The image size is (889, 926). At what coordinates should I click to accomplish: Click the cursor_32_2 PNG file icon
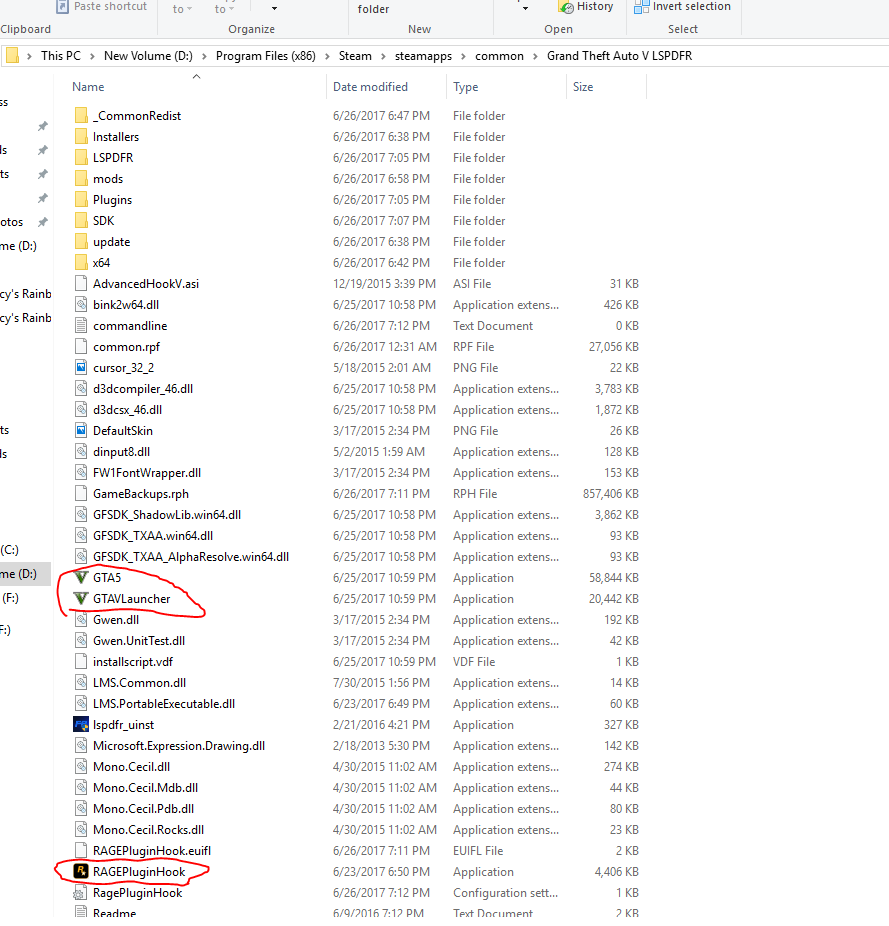click(x=82, y=367)
